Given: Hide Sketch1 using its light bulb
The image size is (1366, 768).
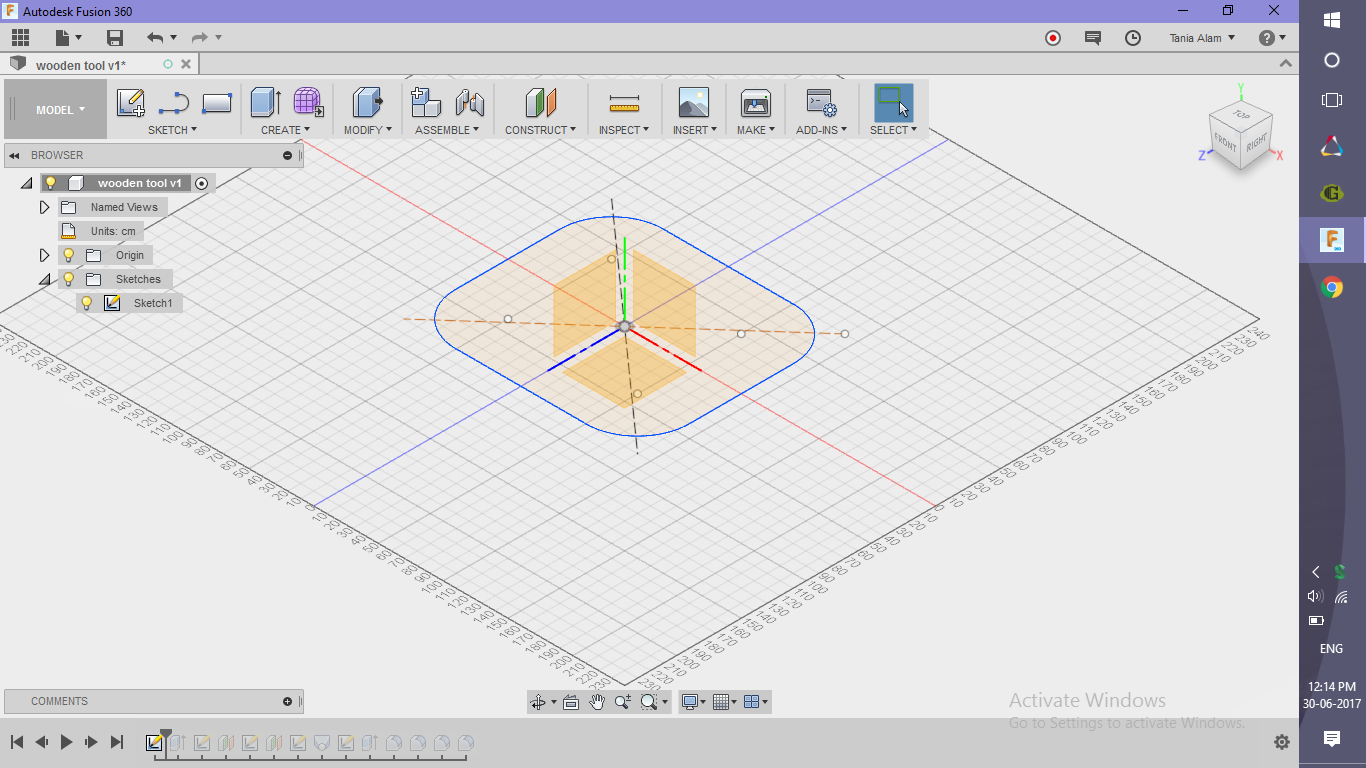Looking at the screenshot, I should click(86, 303).
